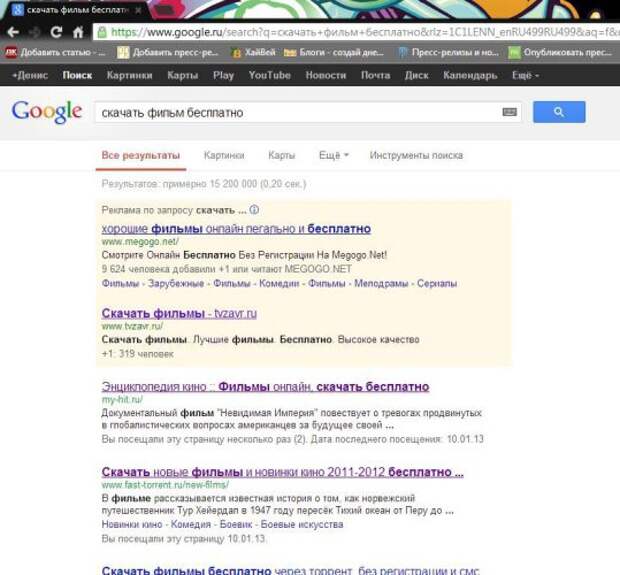
Task: Open the bookmark 'Добавить статью'
Action: 55,52
